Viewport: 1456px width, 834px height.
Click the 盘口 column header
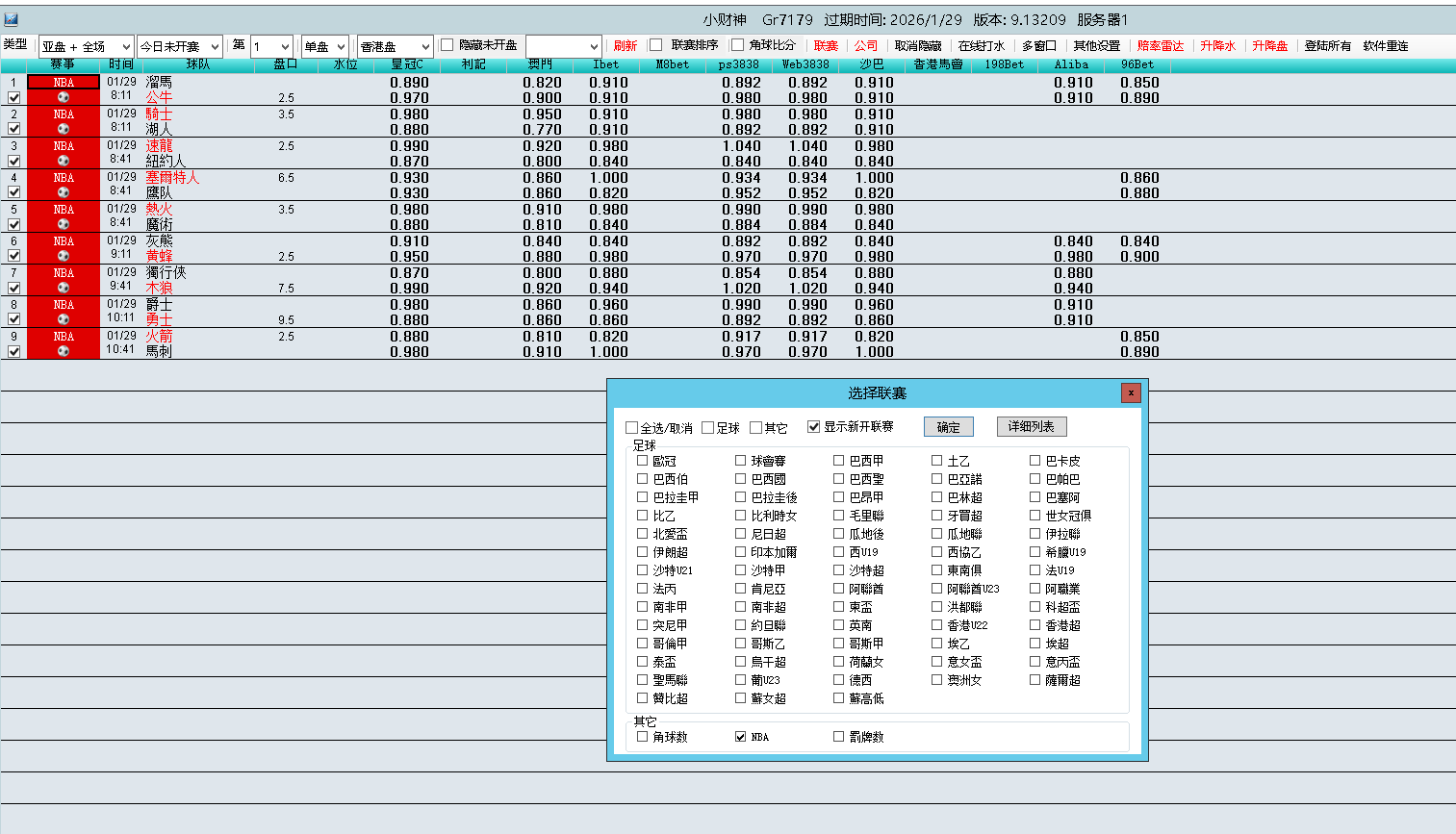pos(286,64)
